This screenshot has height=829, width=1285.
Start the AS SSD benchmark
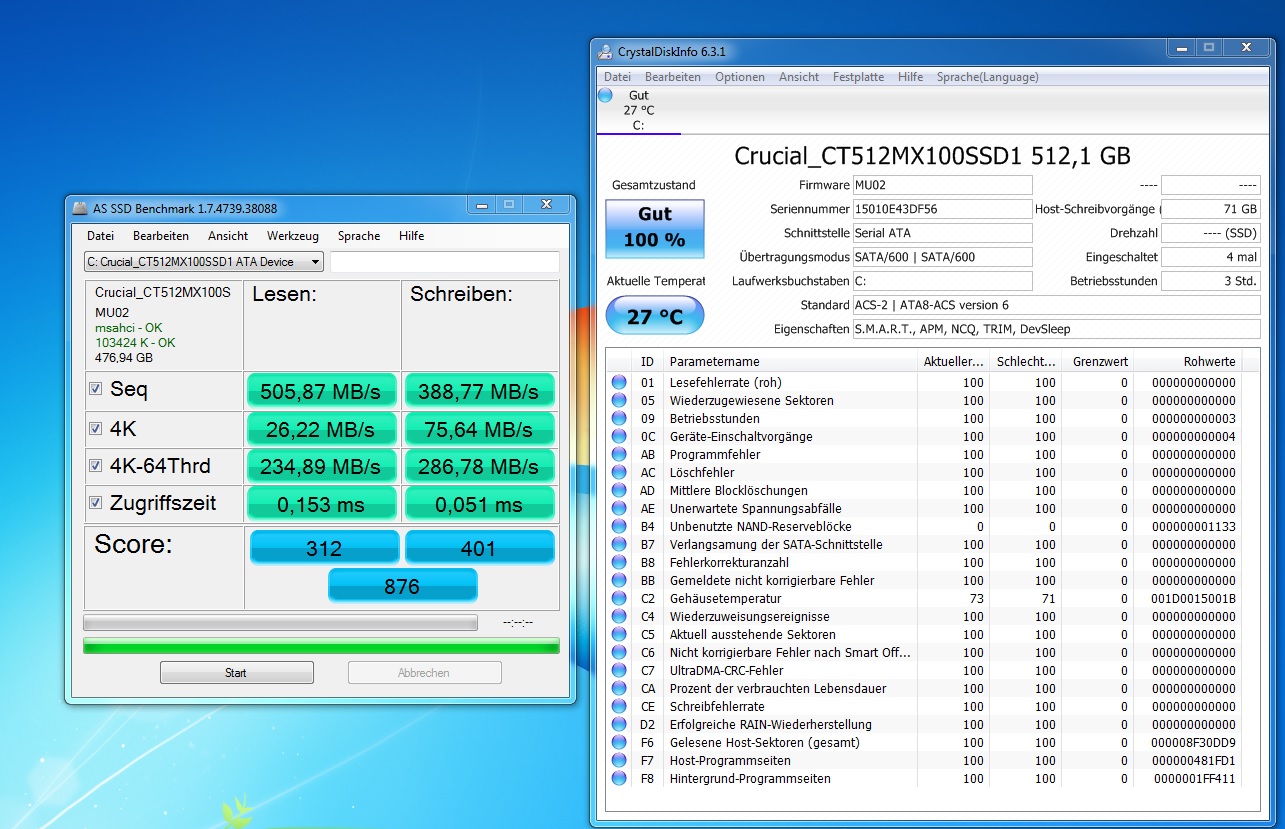coord(236,673)
